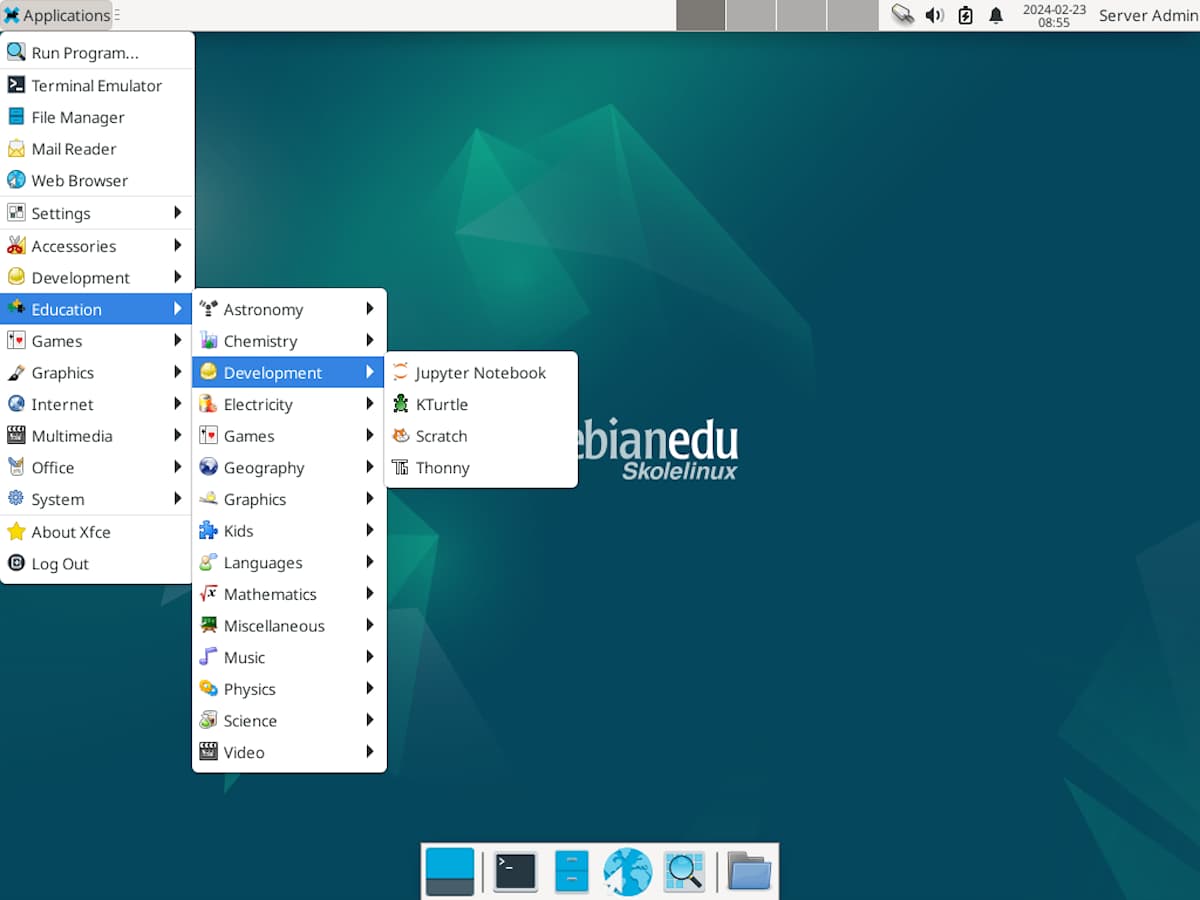Launch Jupyter Notebook from Development submenu
Viewport: 1200px width, 900px height.
click(480, 373)
